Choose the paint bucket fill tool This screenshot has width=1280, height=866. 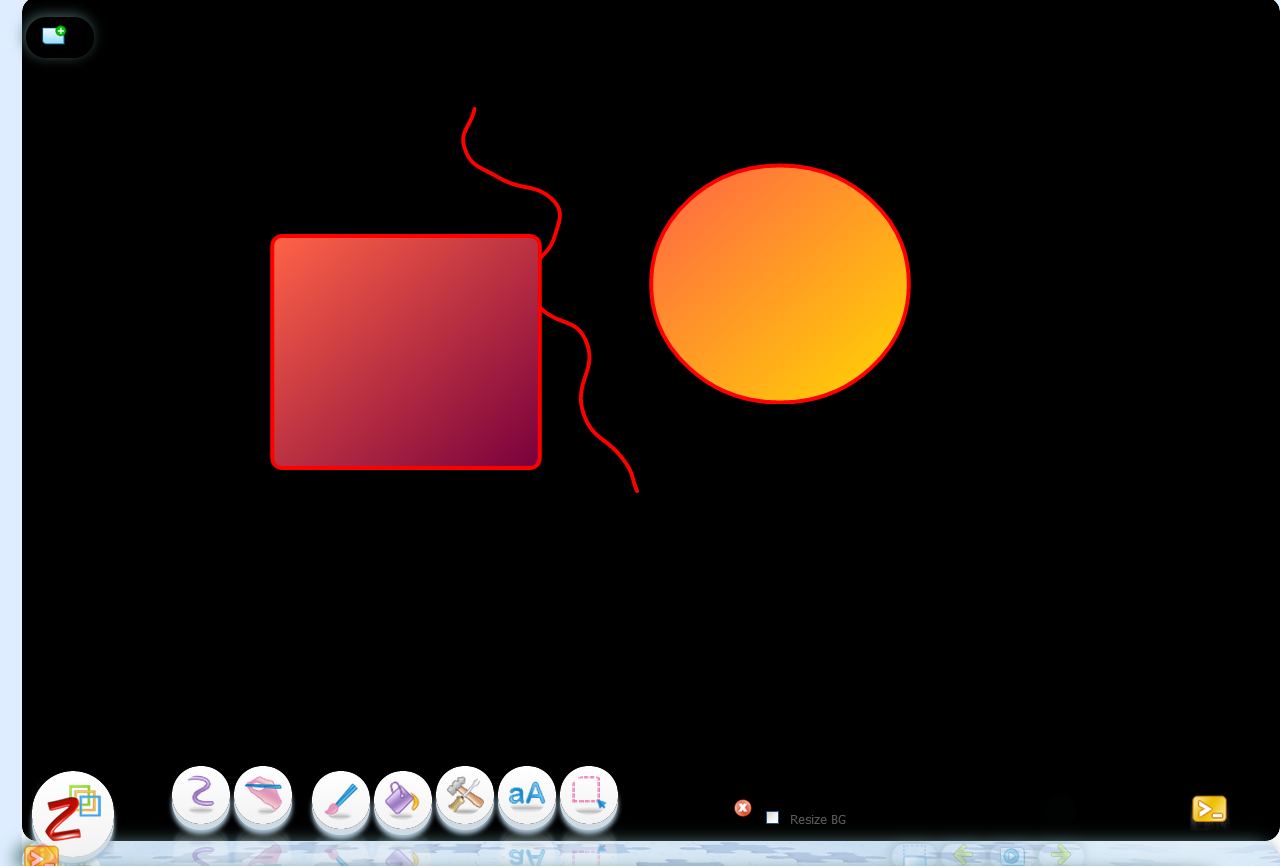pyautogui.click(x=402, y=799)
